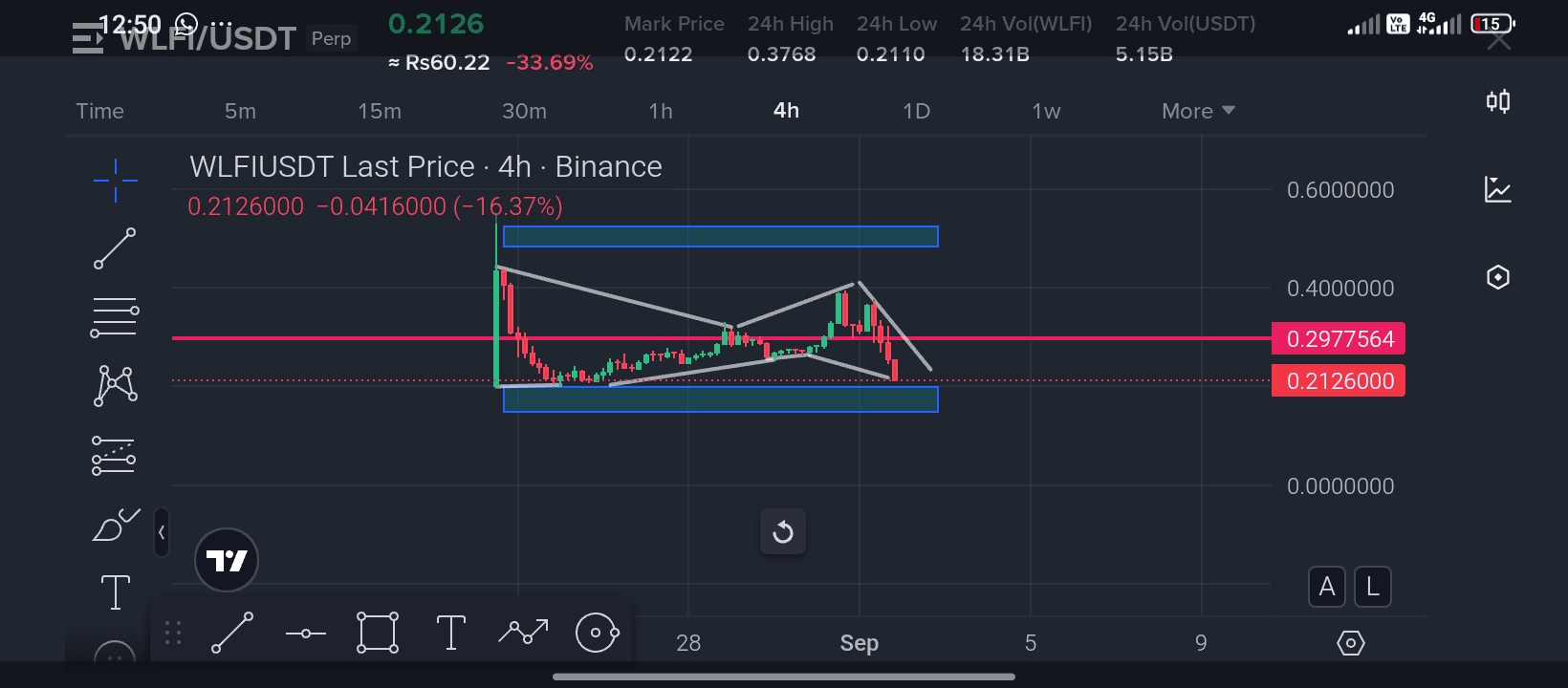Screen dimensions: 1568x688
Task: Click the 24h Low value 0.2110
Action: [890, 54]
